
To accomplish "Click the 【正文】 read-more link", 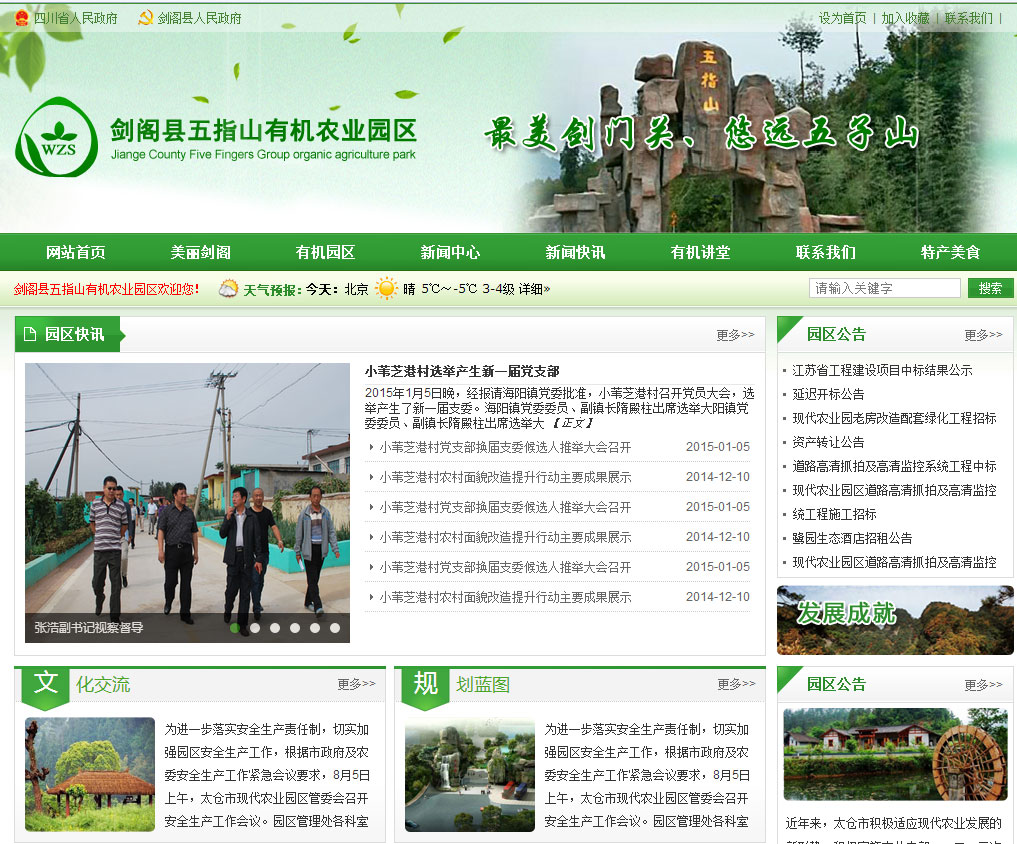I will (573, 423).
